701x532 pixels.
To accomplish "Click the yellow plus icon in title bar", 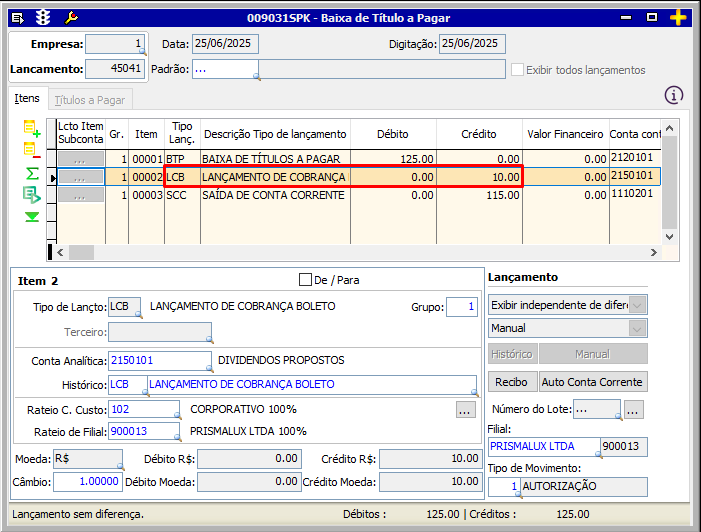I will pyautogui.click(x=679, y=18).
